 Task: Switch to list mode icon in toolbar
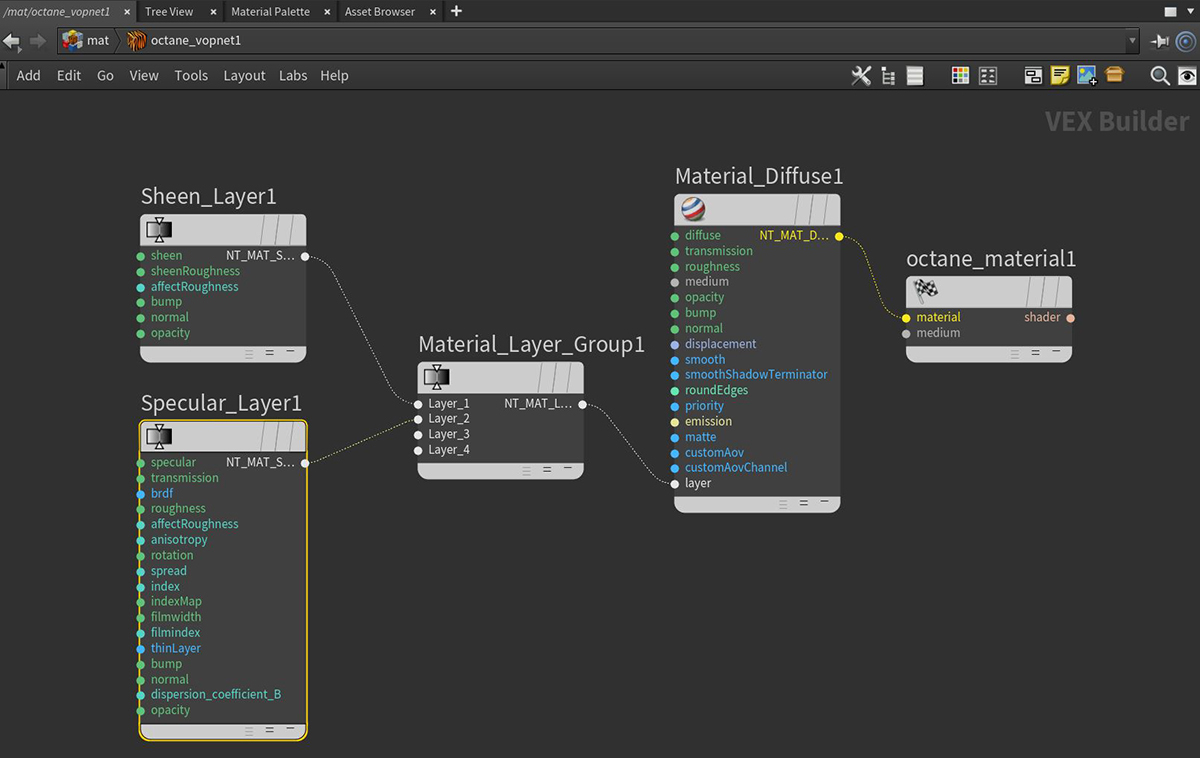click(915, 76)
